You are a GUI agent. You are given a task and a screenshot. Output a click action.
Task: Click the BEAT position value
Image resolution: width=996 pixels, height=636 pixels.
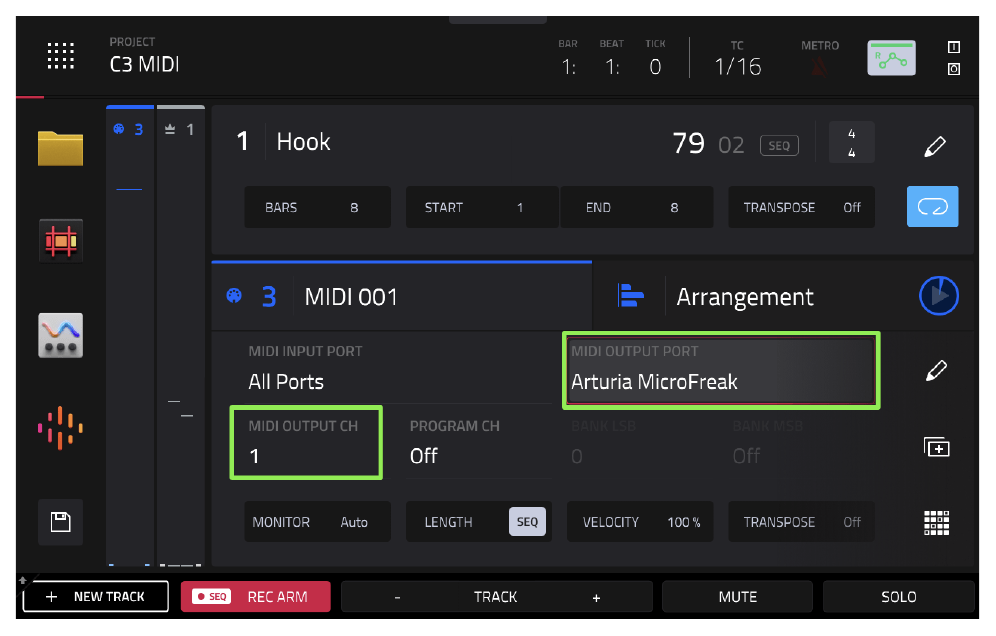tap(612, 66)
